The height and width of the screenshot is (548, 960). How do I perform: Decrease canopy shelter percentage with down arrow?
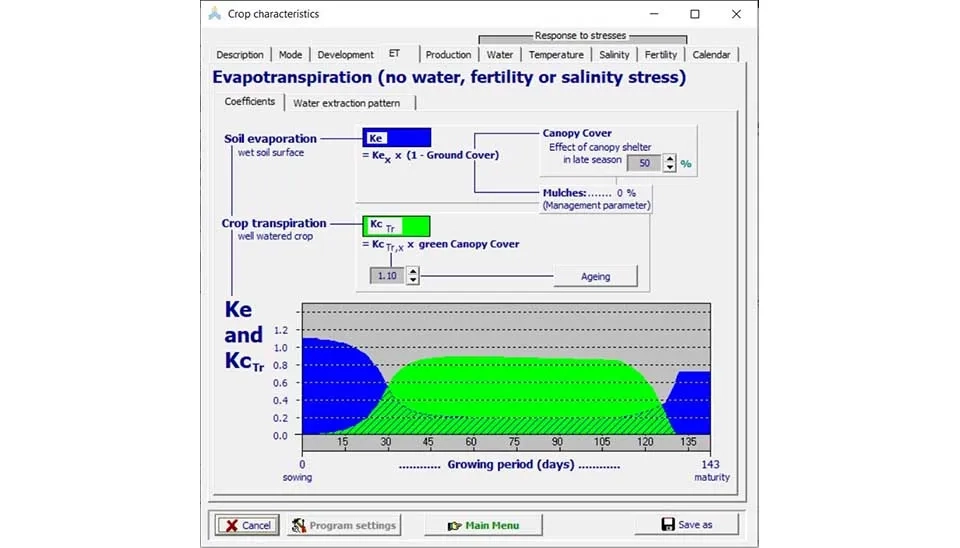click(670, 167)
